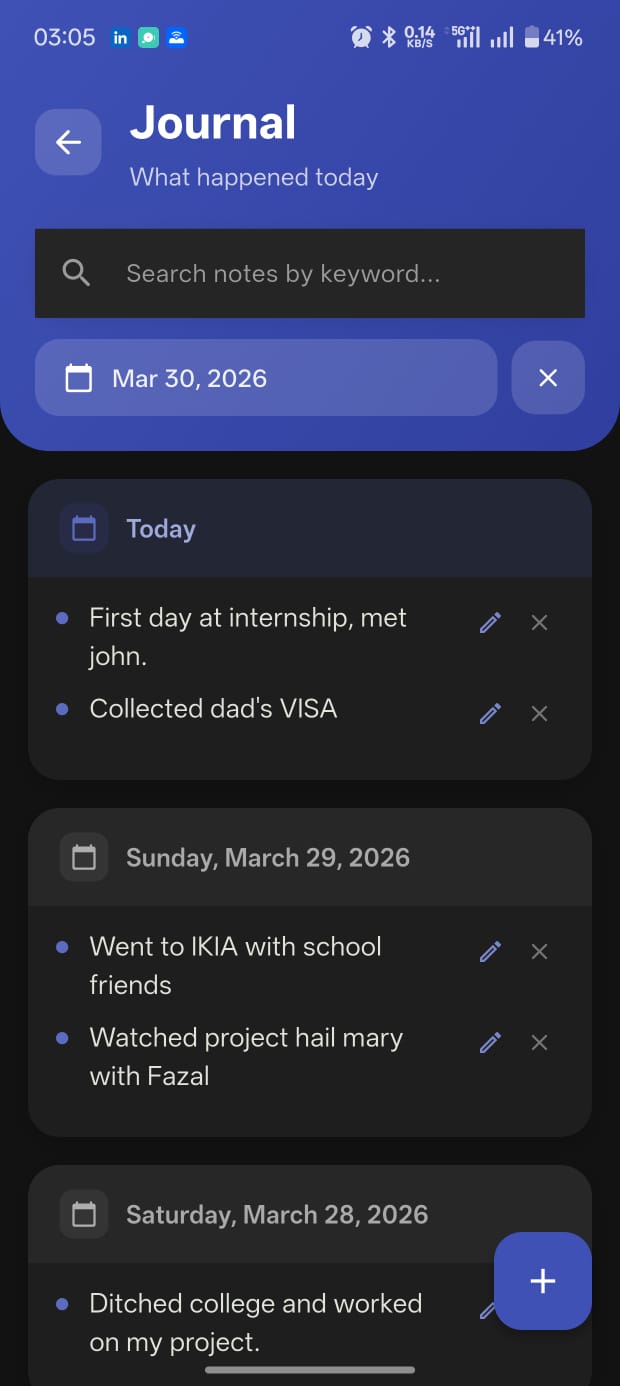Edit the 'First day at internship' entry

(490, 622)
